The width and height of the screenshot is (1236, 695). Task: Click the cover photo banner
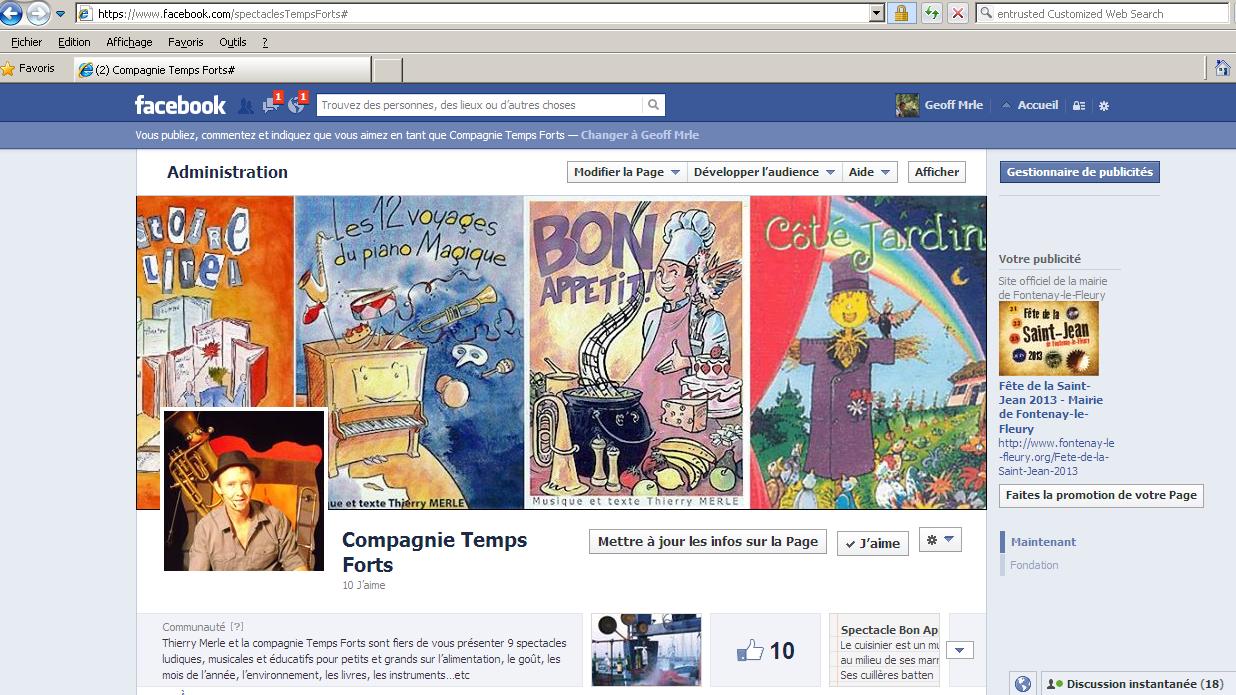click(561, 352)
